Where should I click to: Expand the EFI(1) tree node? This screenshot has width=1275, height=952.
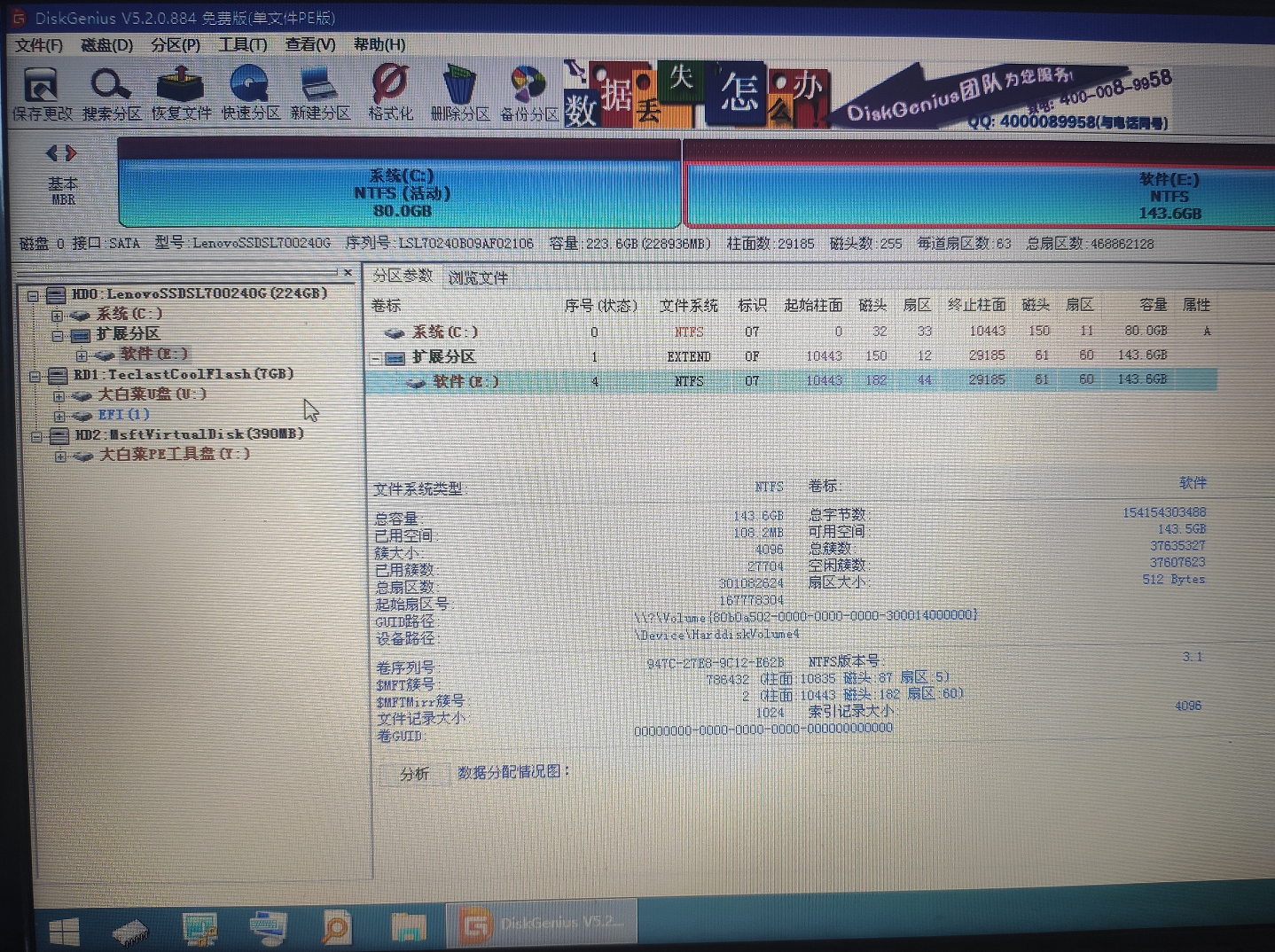coord(59,416)
